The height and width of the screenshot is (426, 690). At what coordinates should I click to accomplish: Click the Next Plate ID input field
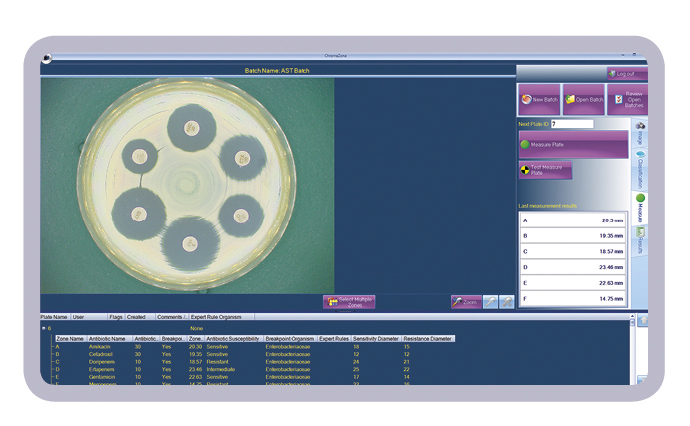tap(571, 124)
